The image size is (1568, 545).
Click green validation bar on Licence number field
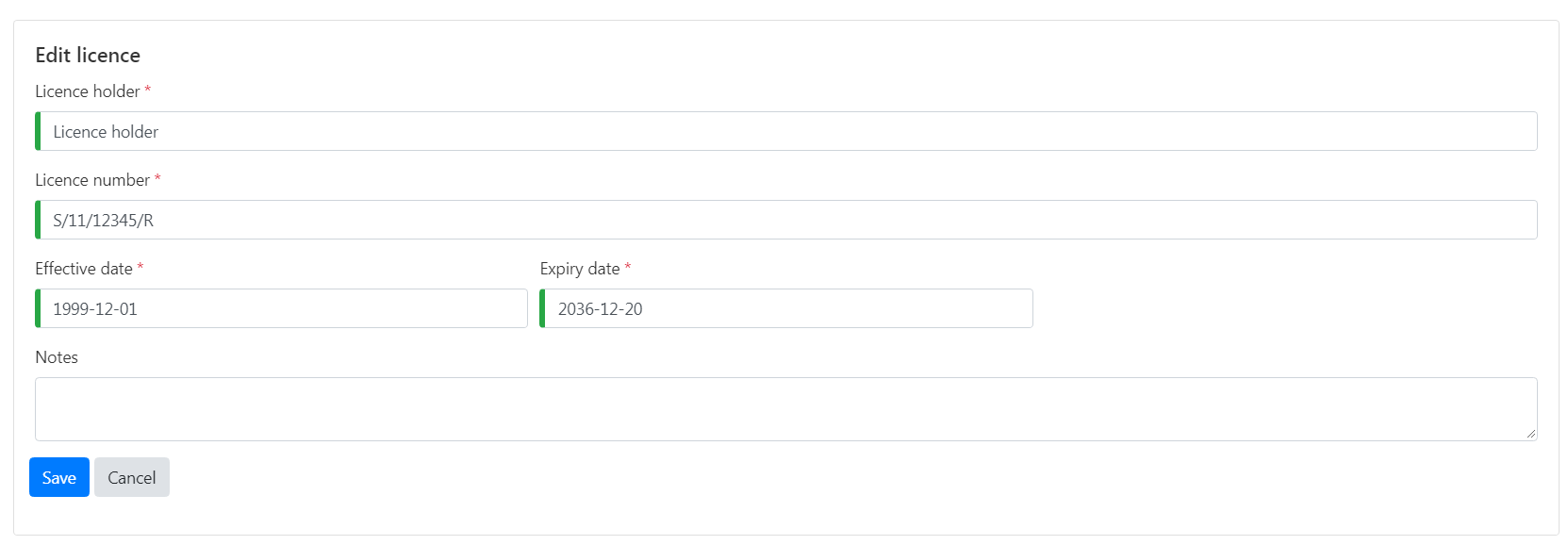pos(38,220)
